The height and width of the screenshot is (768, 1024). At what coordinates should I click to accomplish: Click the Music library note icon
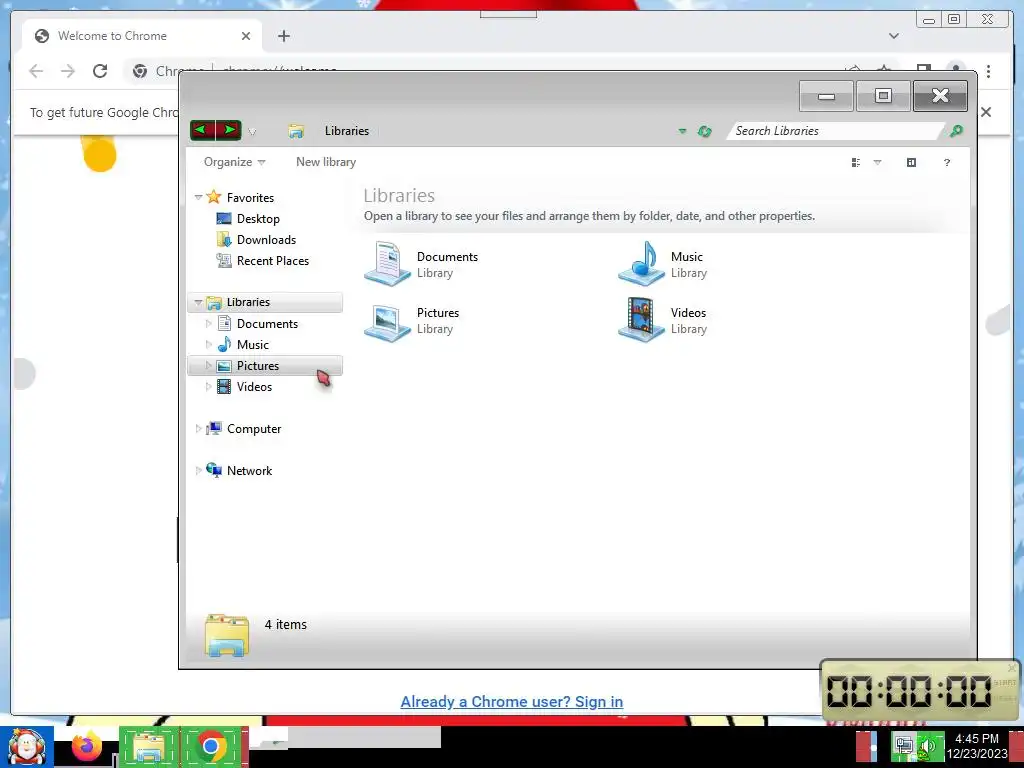(x=641, y=264)
